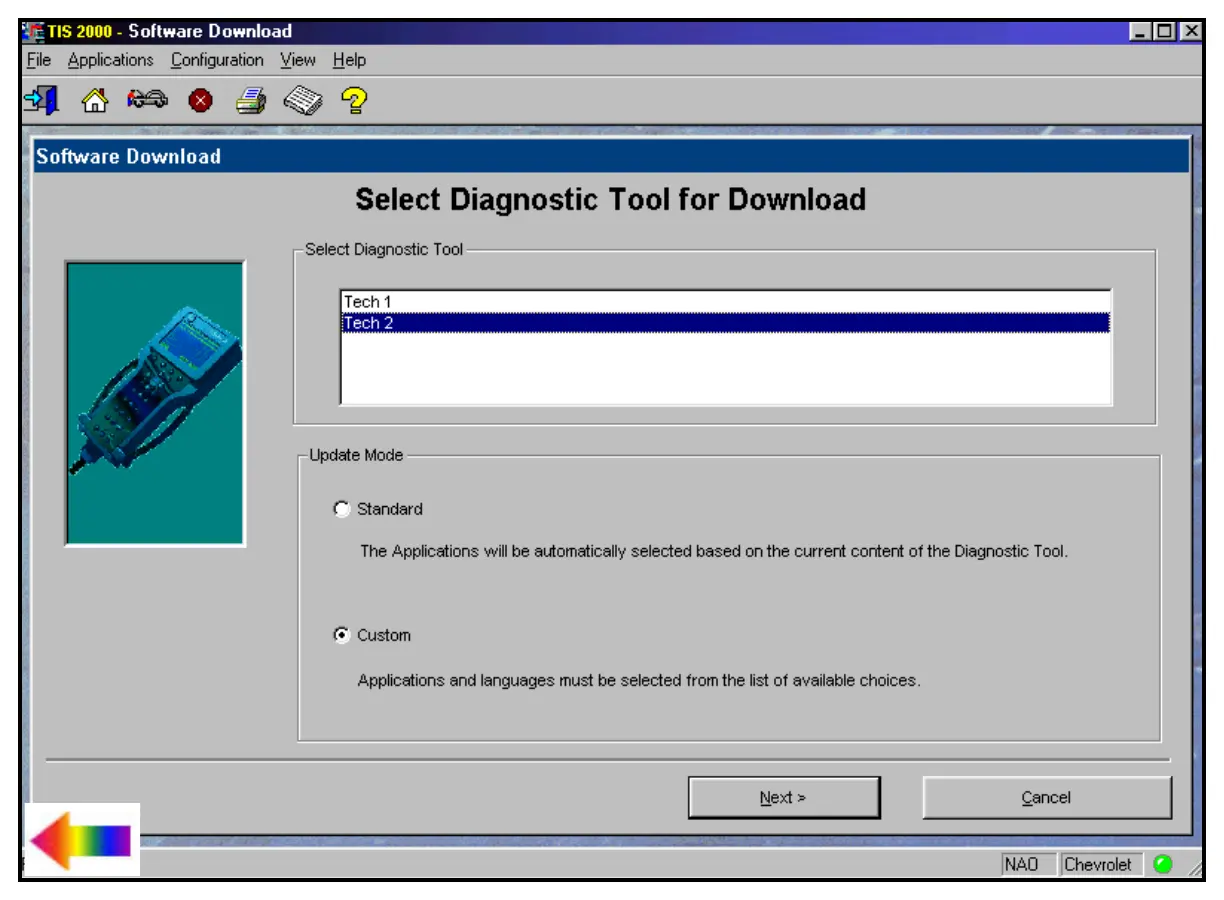Click the yellow question mark help icon
The height and width of the screenshot is (900, 1224).
[x=354, y=100]
